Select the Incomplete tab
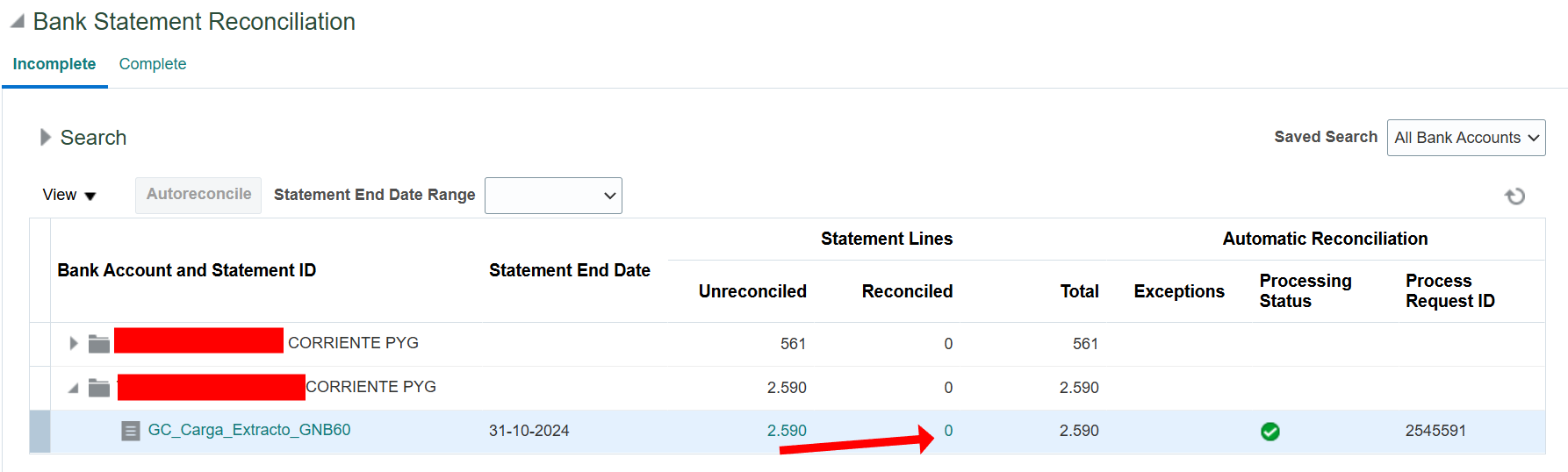Screen dimensions: 1568x472 54,64
